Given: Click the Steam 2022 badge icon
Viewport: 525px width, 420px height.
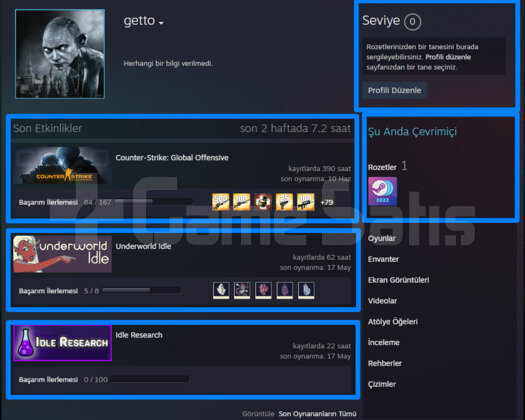Looking at the screenshot, I should coord(383,191).
